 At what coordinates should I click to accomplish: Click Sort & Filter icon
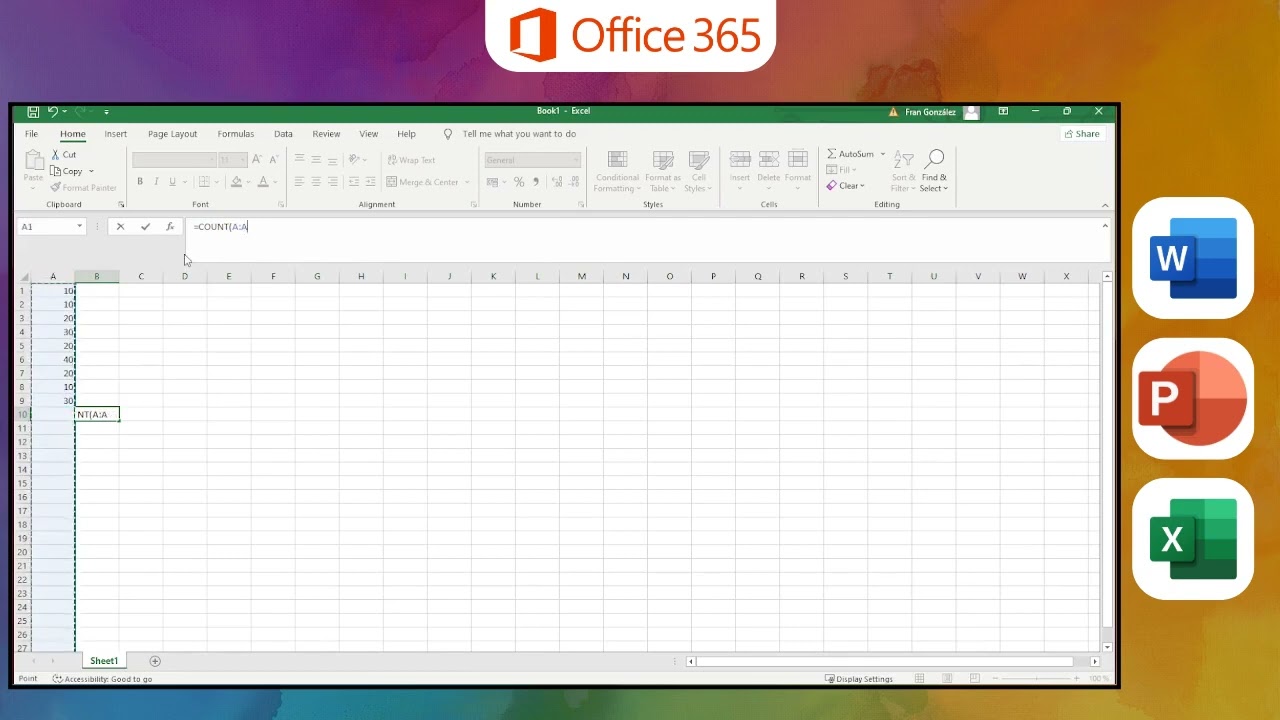click(x=903, y=160)
